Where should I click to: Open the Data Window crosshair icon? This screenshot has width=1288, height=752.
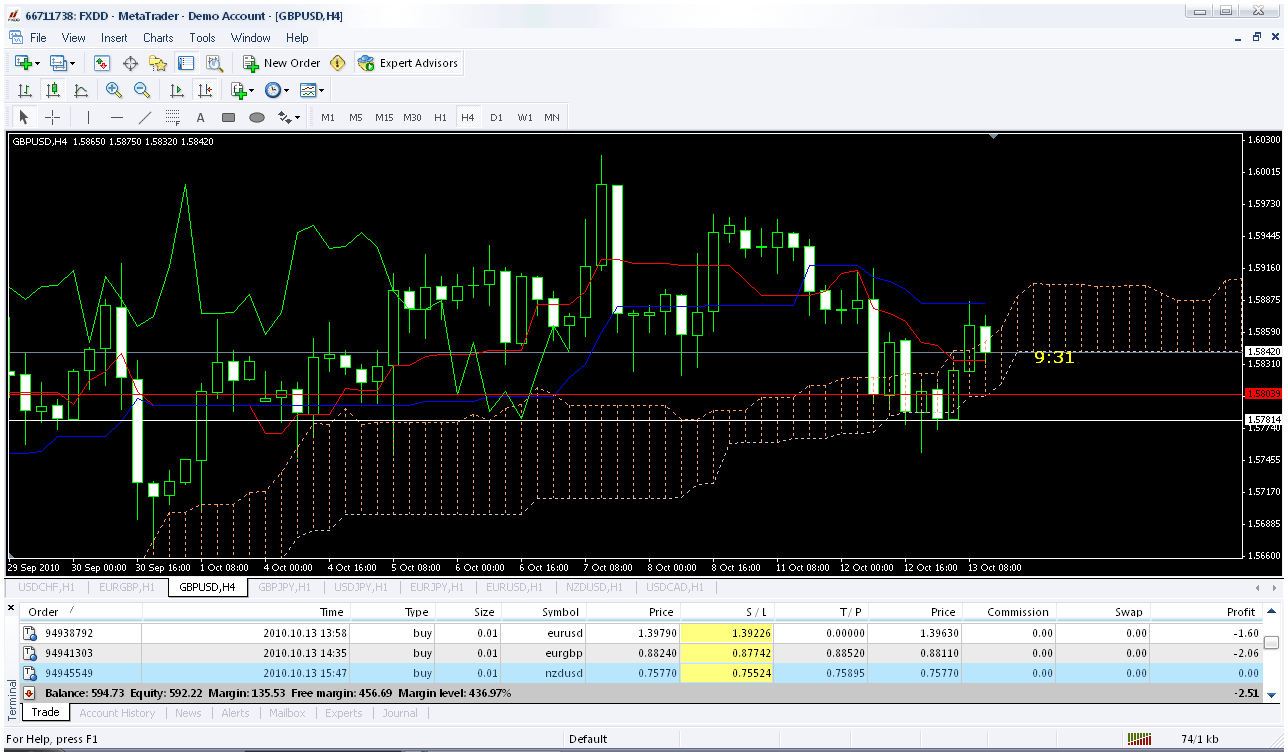tap(130, 63)
